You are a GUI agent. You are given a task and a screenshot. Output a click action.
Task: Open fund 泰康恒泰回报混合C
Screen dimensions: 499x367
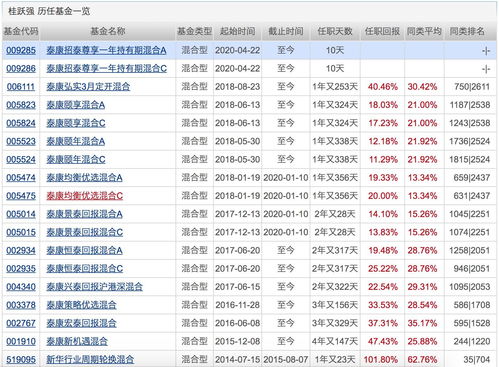85,269
